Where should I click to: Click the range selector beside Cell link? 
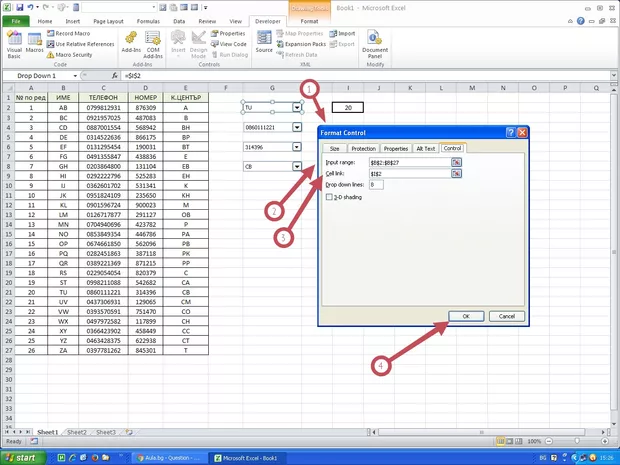[457, 173]
